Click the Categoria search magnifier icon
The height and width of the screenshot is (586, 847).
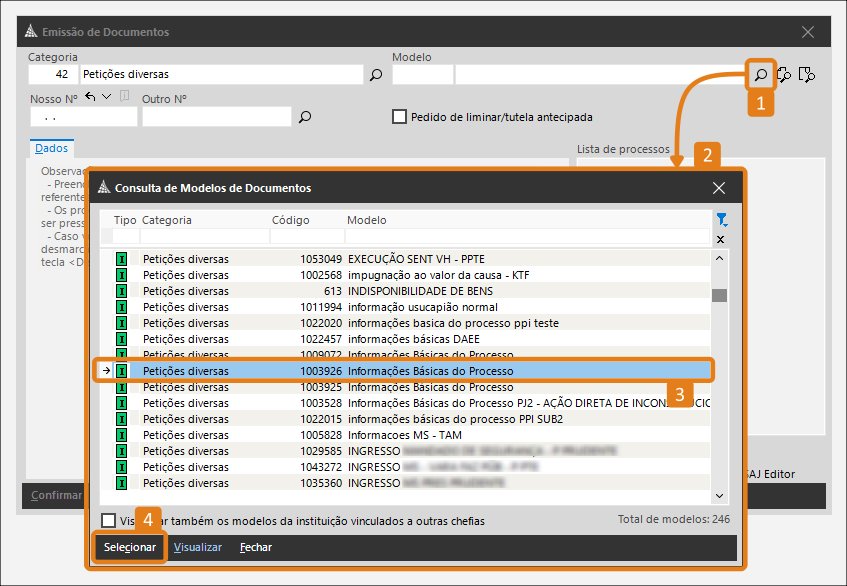(376, 74)
